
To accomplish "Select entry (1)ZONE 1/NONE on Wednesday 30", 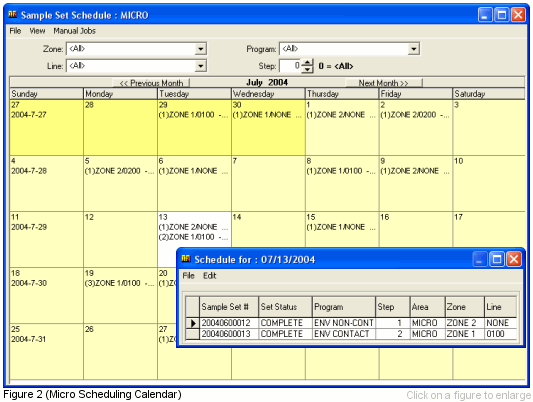I will coord(267,115).
